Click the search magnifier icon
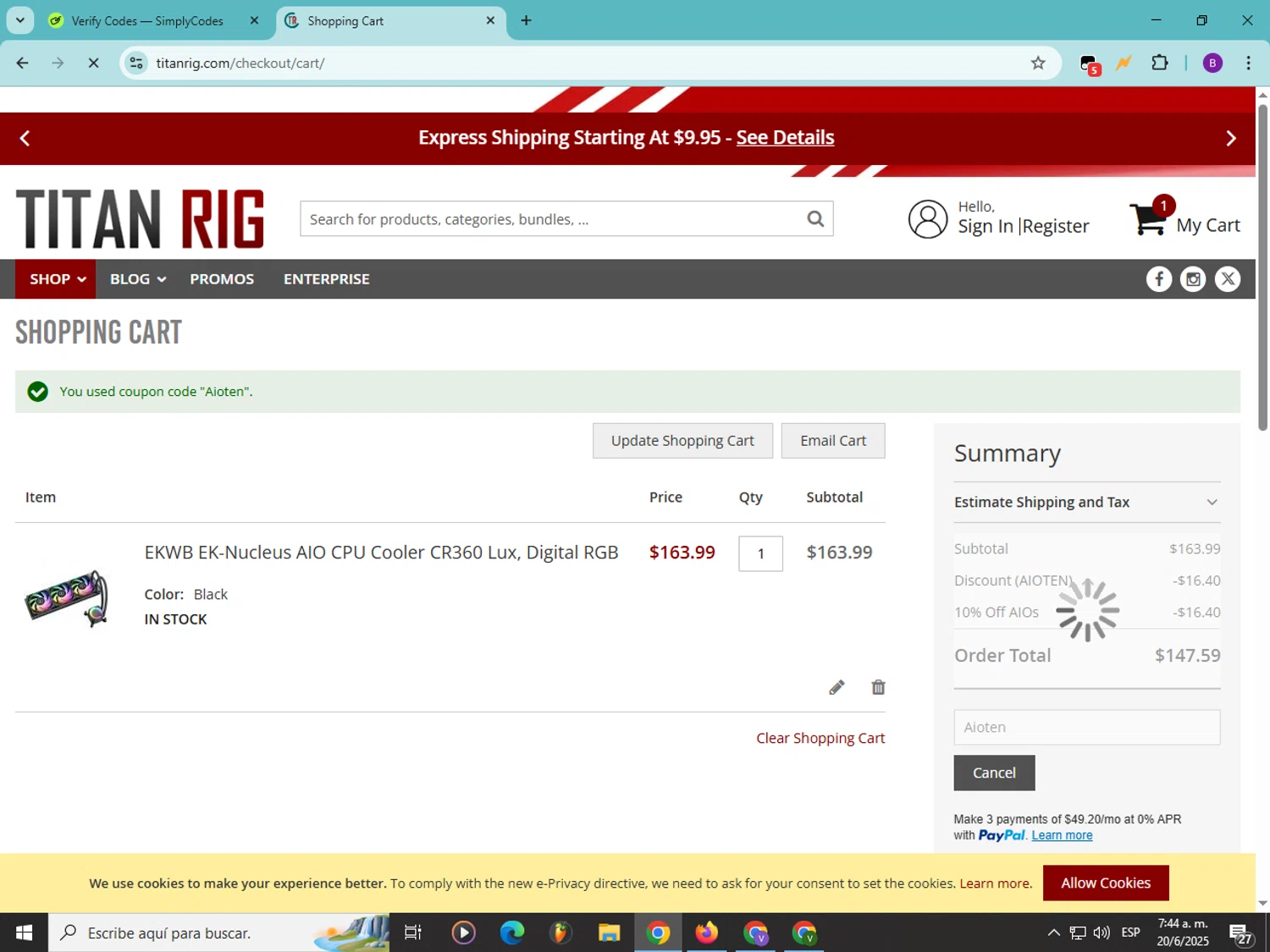 click(815, 219)
